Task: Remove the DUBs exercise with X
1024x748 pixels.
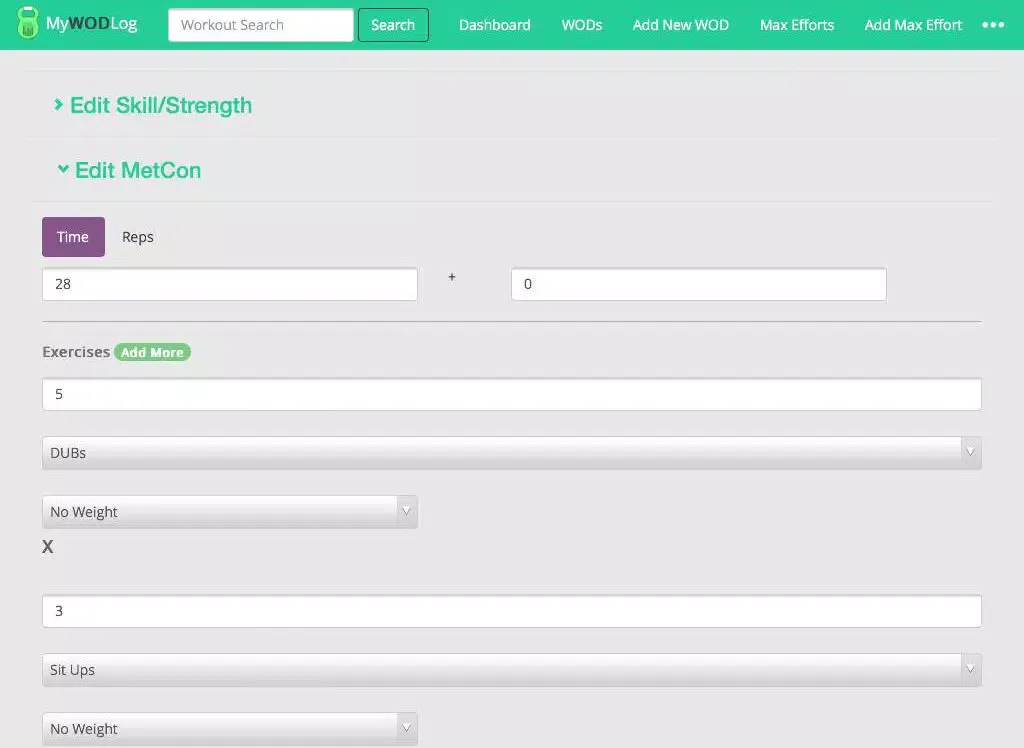Action: (48, 547)
